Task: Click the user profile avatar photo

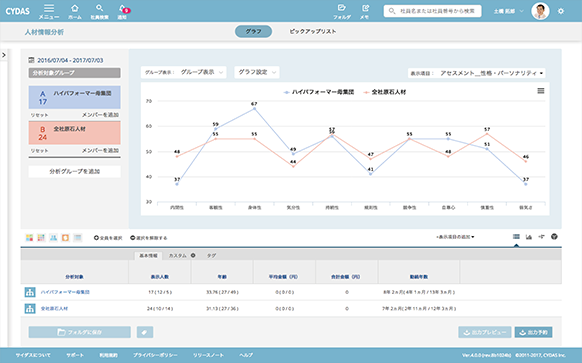Action: (540, 11)
